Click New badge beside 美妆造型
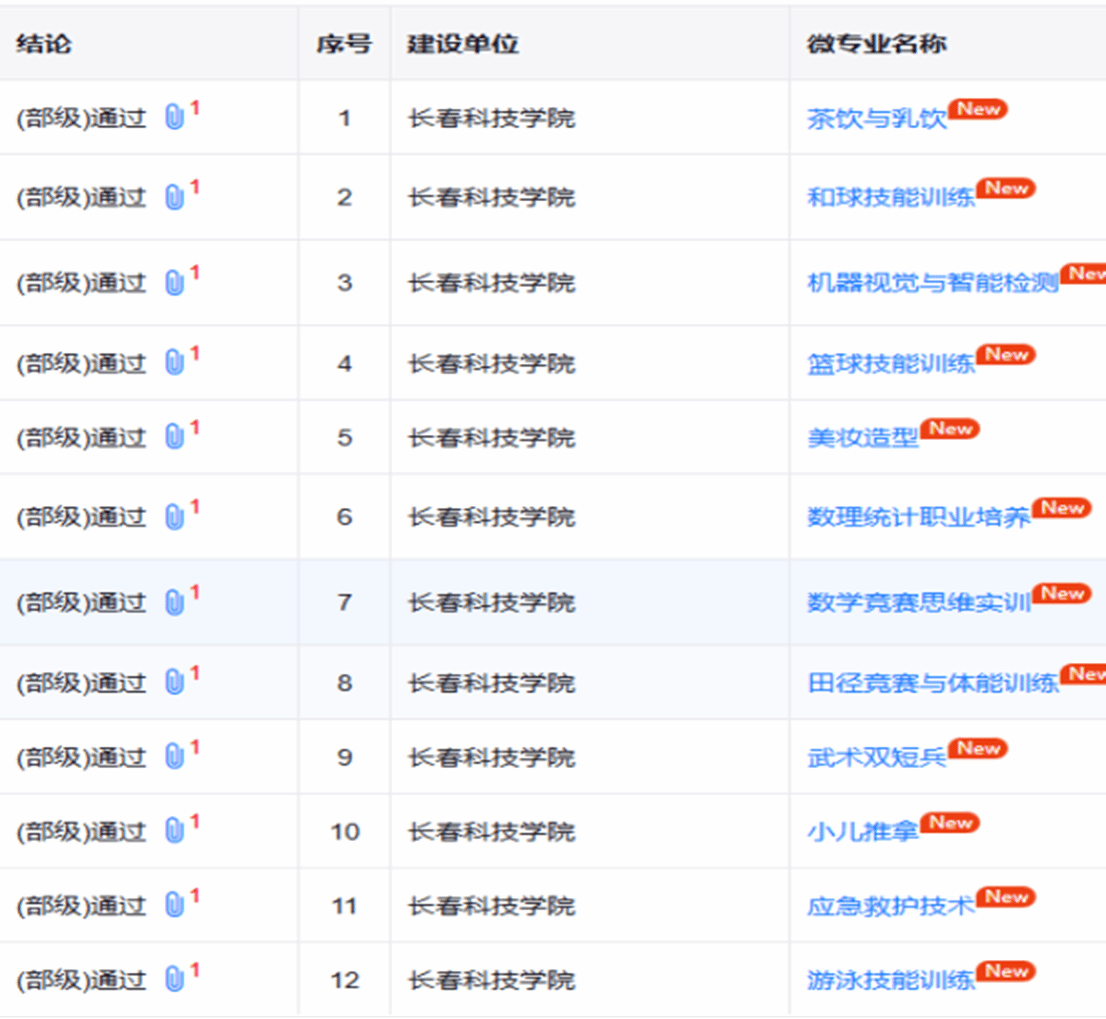Screen dimensions: 1106x1019 click(950, 429)
